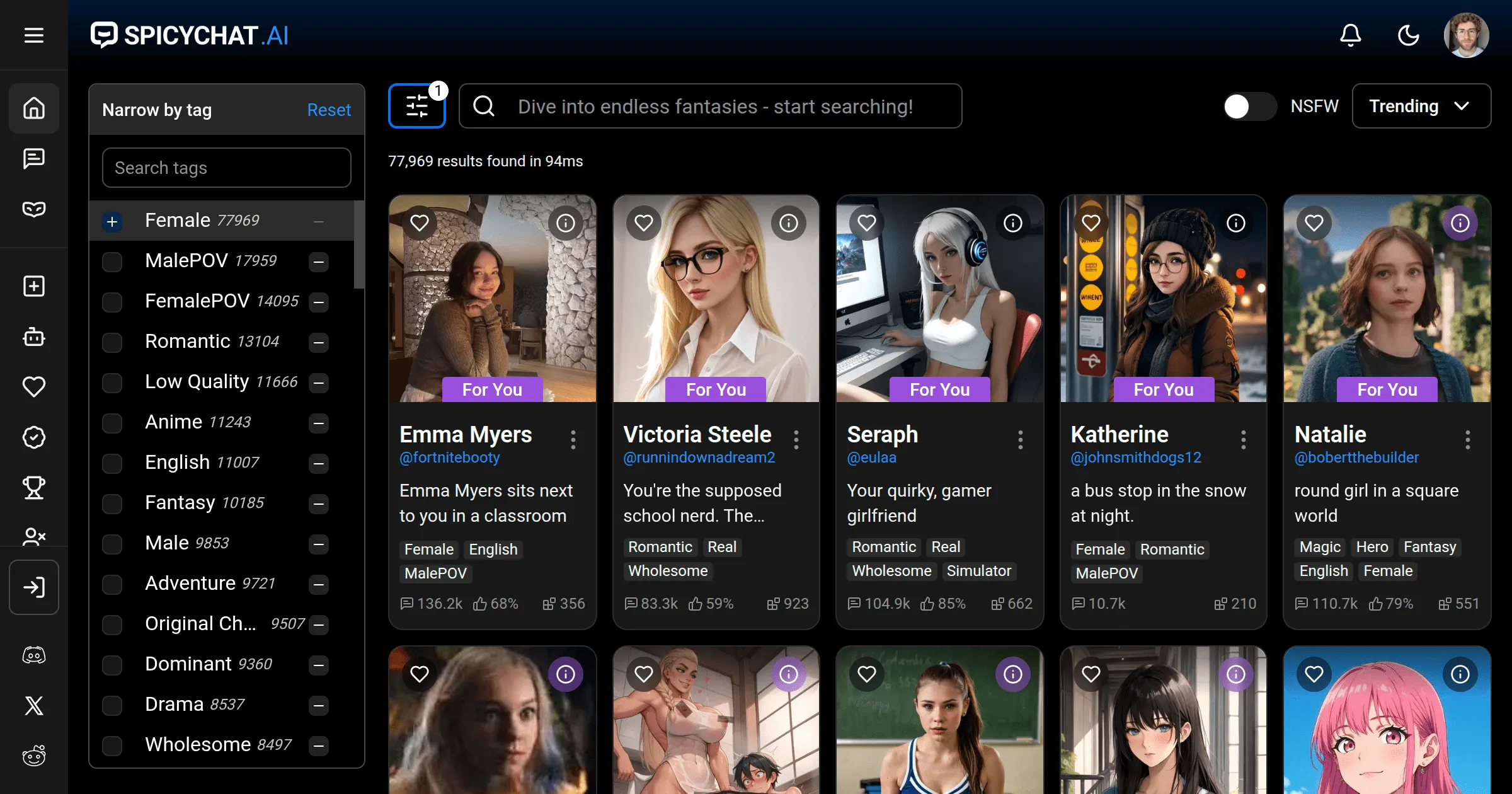Select the mask icon in the sidebar
Image resolution: width=1512 pixels, height=794 pixels.
point(34,209)
